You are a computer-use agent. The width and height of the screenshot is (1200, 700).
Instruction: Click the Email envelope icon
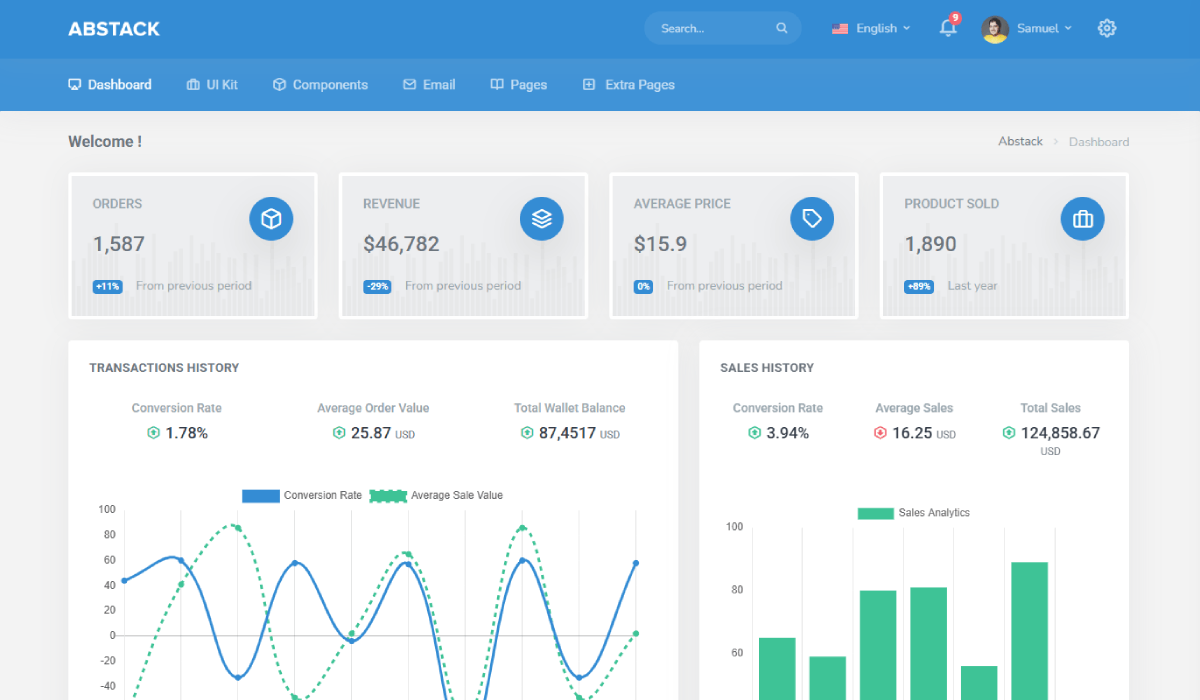(409, 85)
